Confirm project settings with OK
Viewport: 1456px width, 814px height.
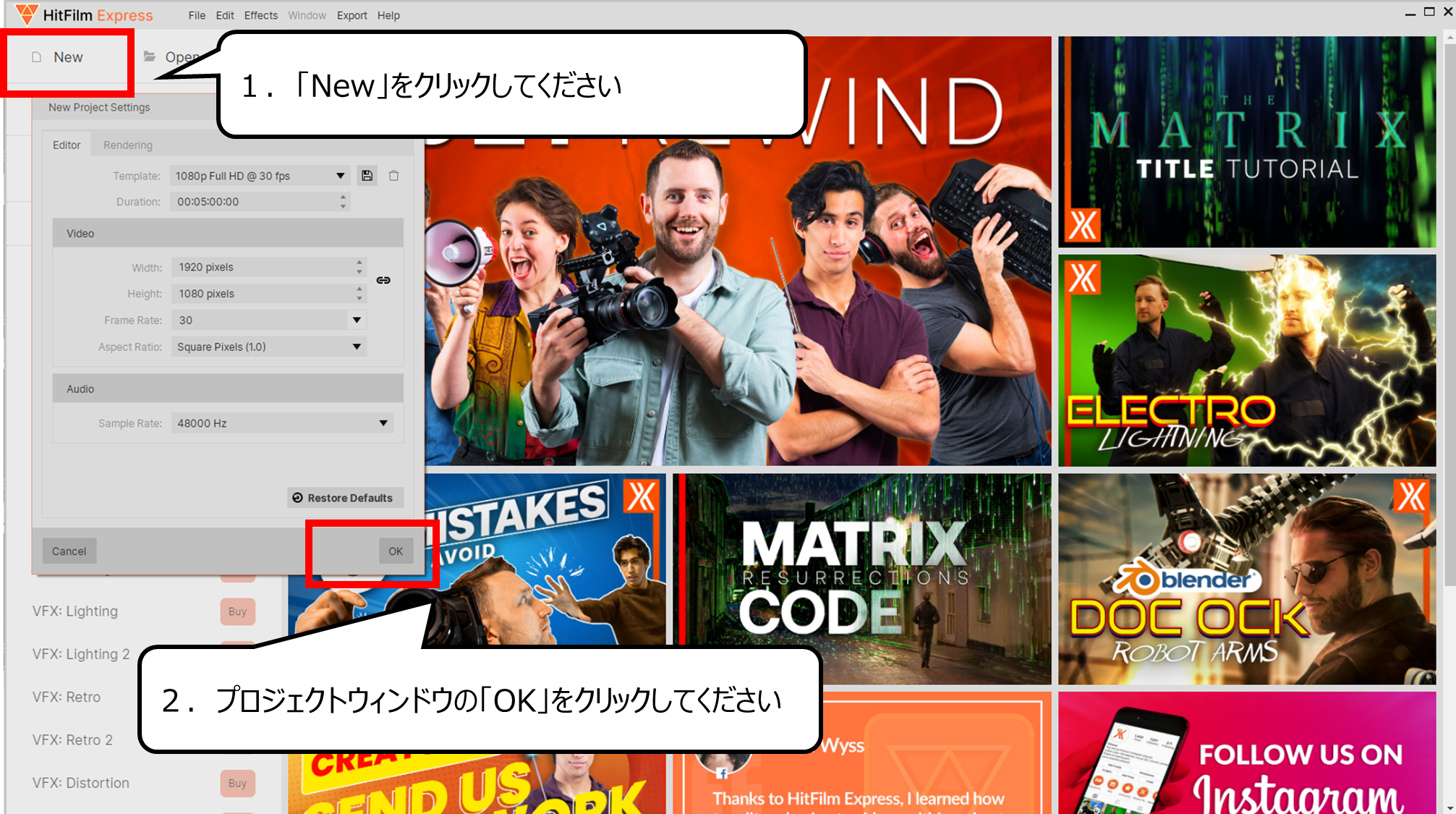coord(396,551)
